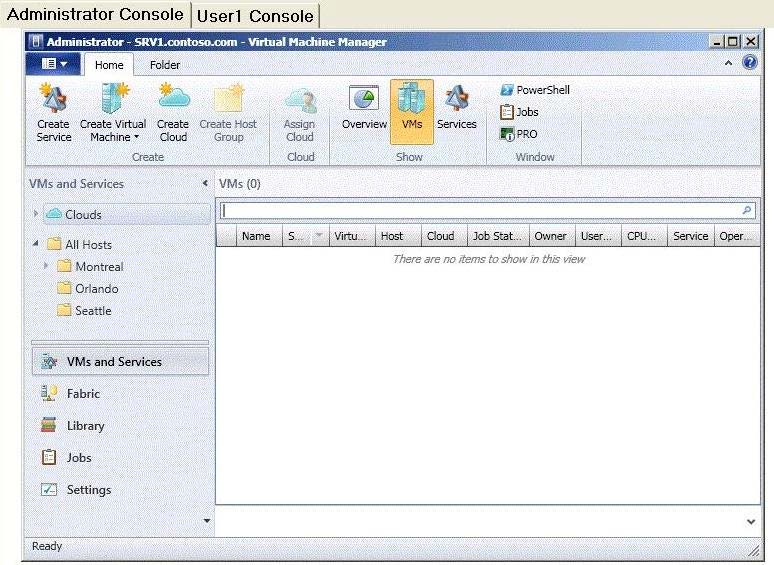The width and height of the screenshot is (774, 565).
Task: Switch to the Folder ribbon tab
Action: click(x=165, y=65)
